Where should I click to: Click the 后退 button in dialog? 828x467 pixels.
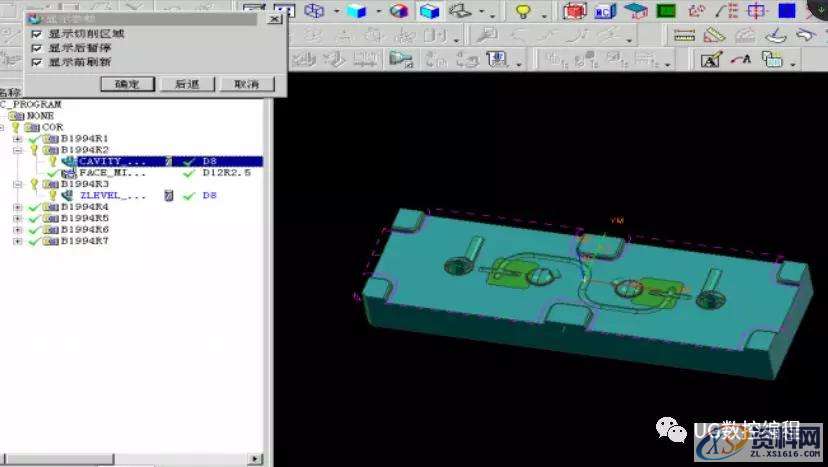[x=187, y=84]
